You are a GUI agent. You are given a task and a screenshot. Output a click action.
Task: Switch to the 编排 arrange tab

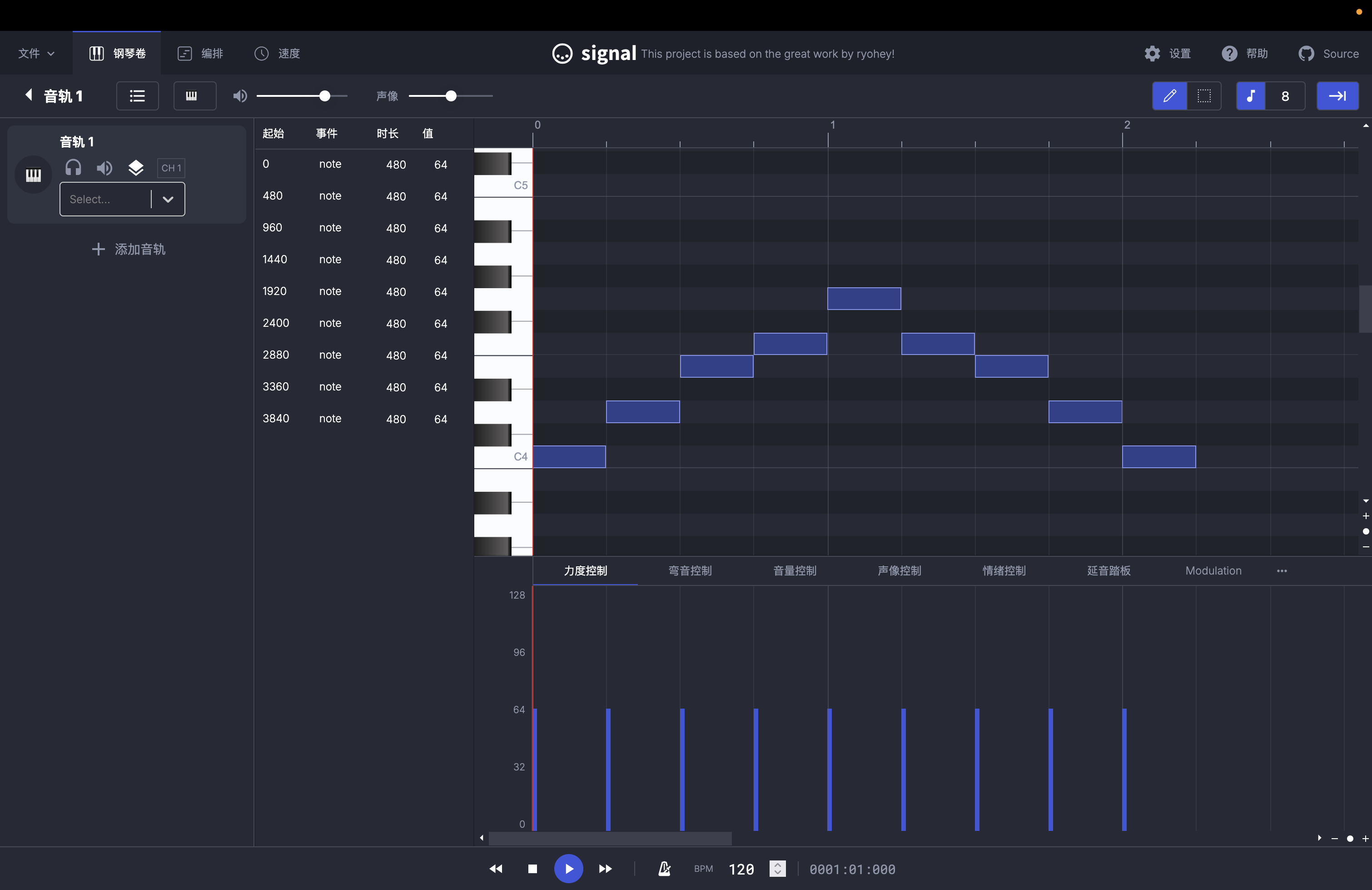(200, 53)
